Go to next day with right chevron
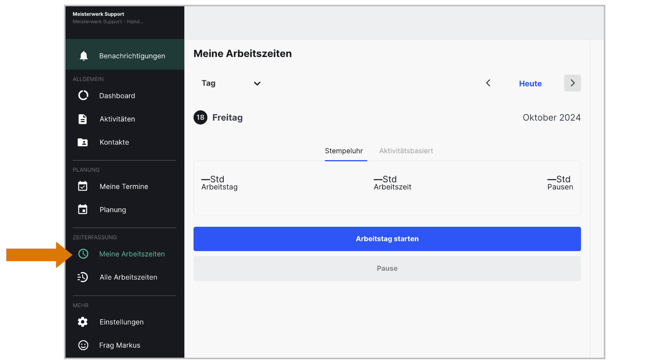This screenshot has width=670, height=363. coord(572,83)
